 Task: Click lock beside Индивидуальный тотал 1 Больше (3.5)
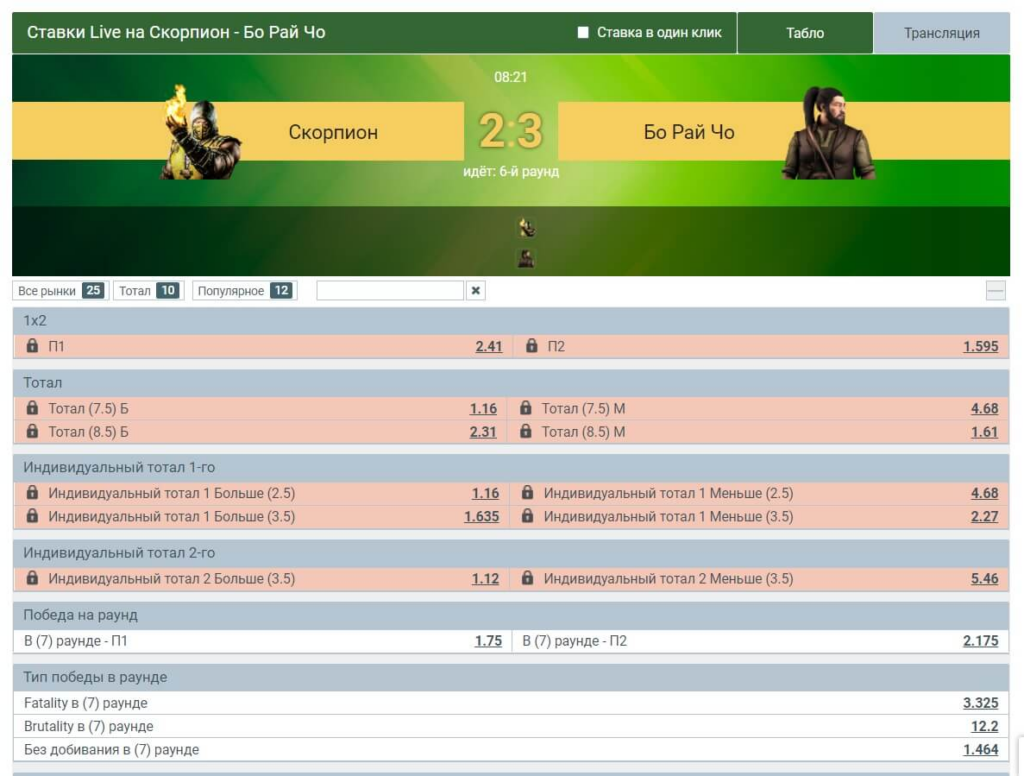click(32, 516)
